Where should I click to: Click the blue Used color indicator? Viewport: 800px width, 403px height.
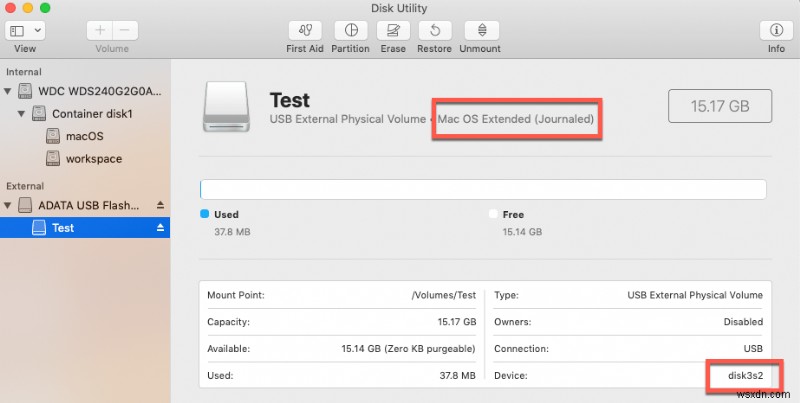[x=205, y=214]
